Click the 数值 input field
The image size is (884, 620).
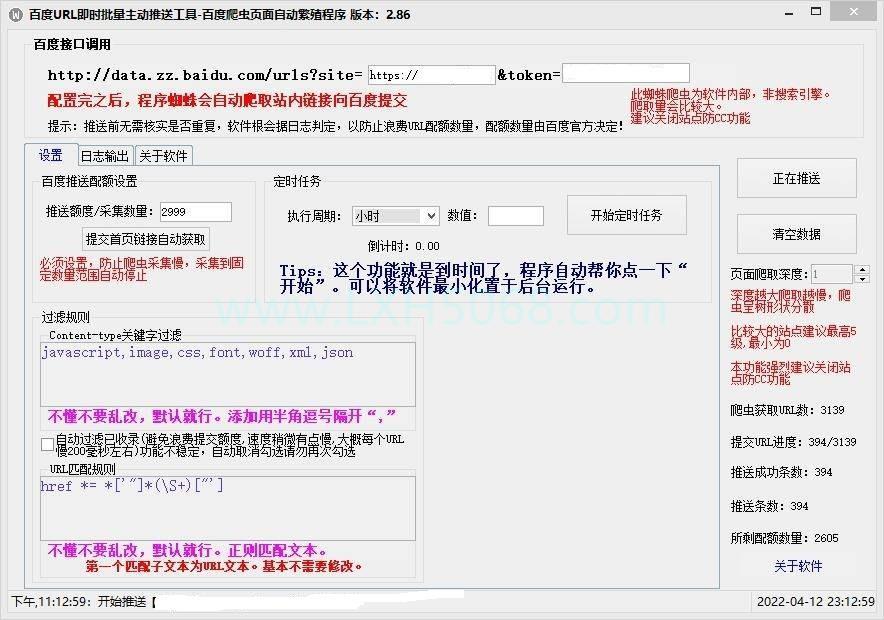click(516, 216)
